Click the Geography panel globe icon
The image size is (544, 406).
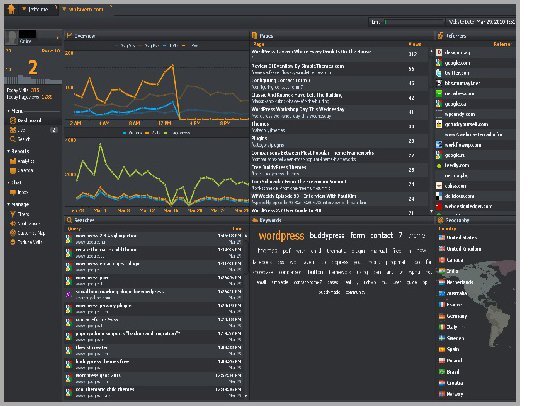click(x=440, y=220)
